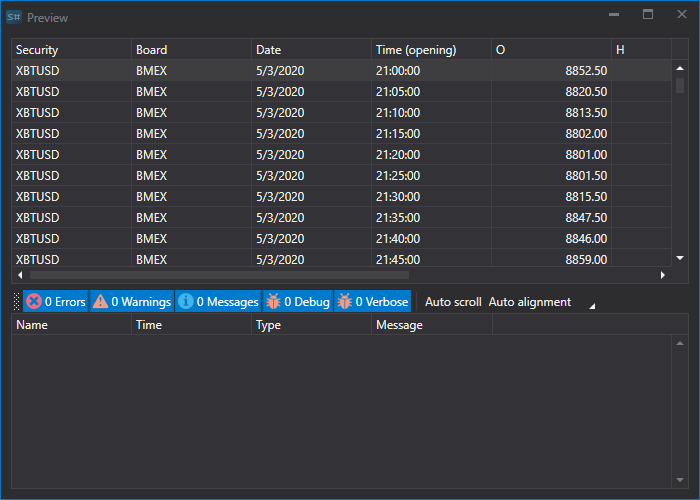This screenshot has height=500, width=700.
Task: Expand the log toolbar overflow arrow
Action: [592, 306]
